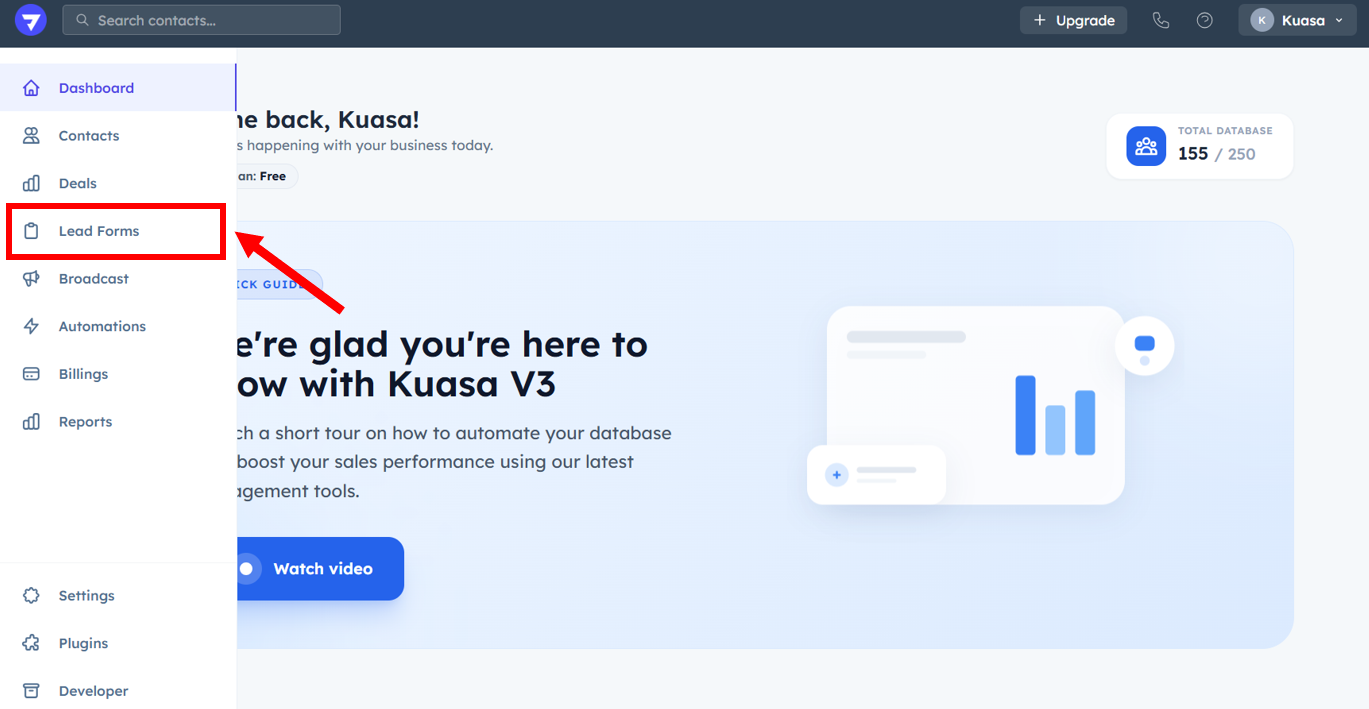Click the Plugins puzzle piece icon
Image resolution: width=1369 pixels, height=709 pixels.
pyautogui.click(x=31, y=643)
